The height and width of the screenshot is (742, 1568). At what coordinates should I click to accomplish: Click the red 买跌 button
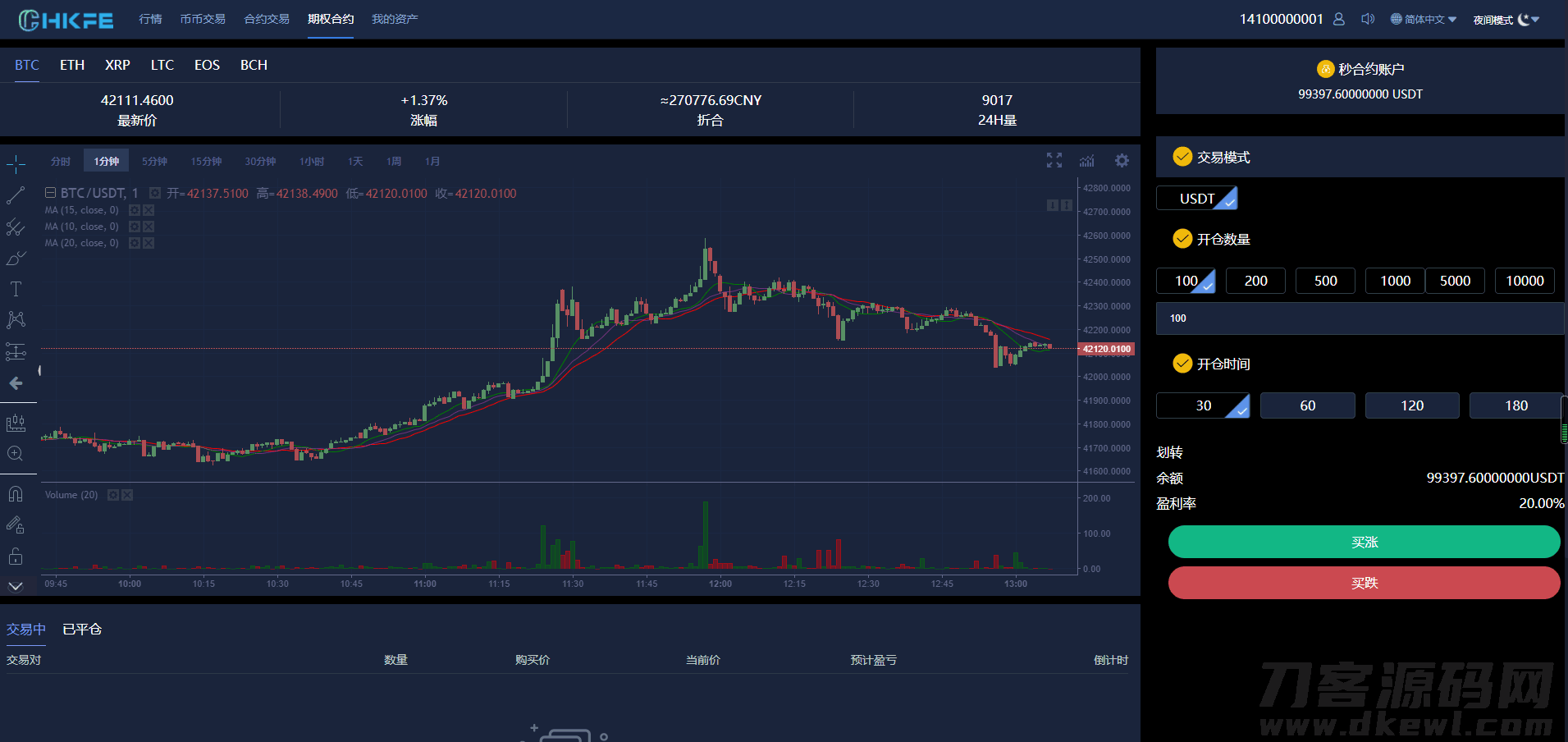click(x=1364, y=583)
